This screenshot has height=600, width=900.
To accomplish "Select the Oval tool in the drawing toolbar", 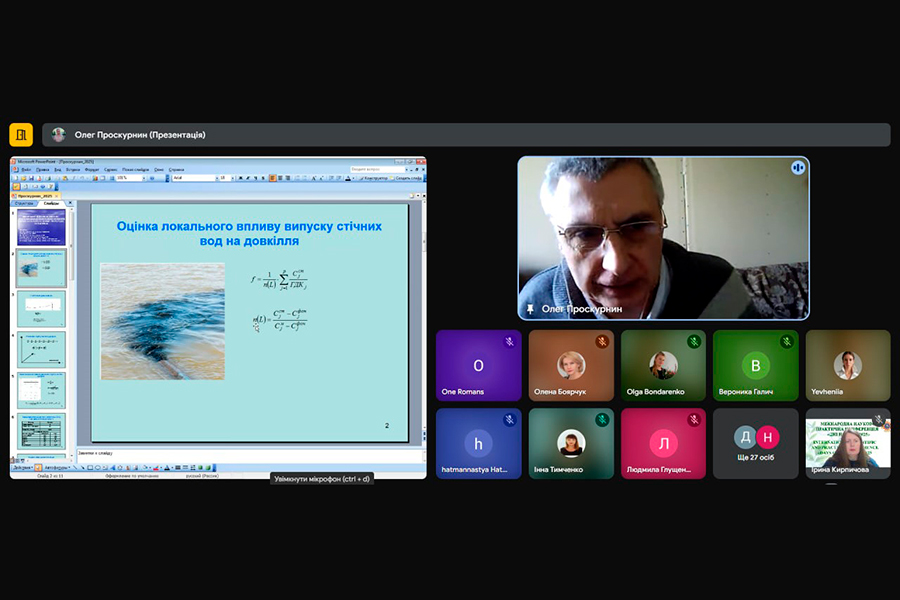I will click(98, 467).
